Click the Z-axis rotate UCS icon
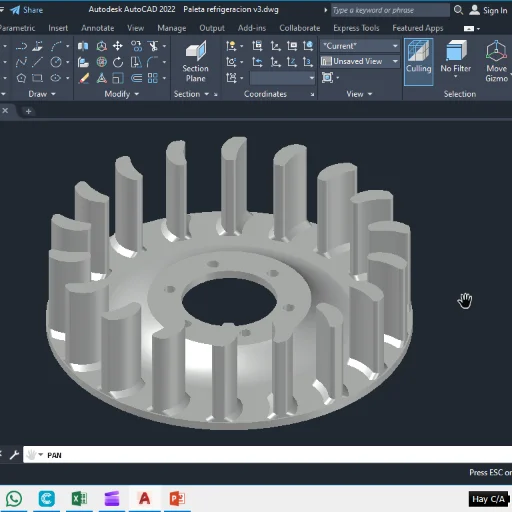This screenshot has height=512, width=512. click(x=292, y=62)
